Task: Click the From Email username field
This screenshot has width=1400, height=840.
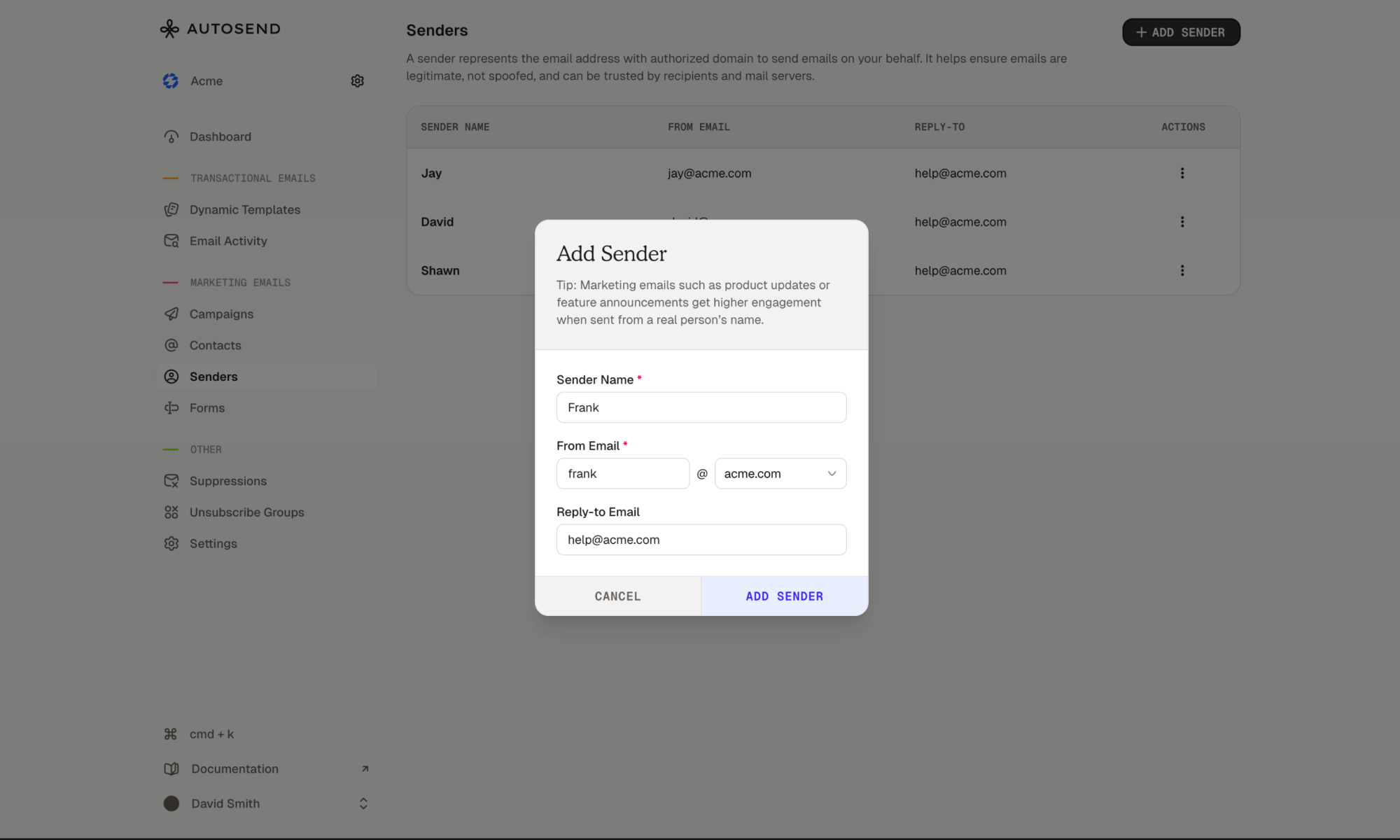Action: [x=622, y=474]
